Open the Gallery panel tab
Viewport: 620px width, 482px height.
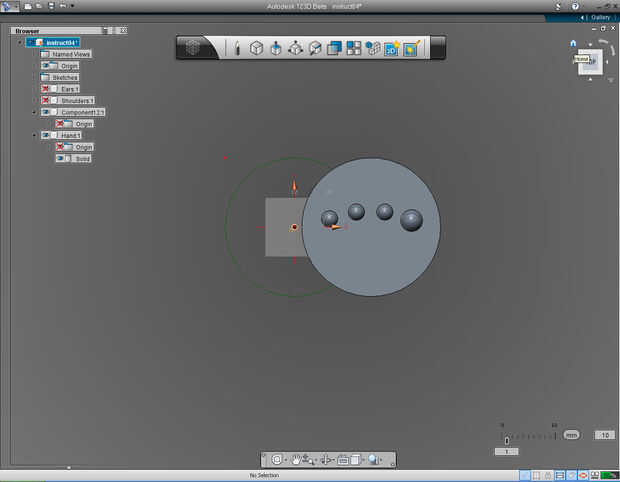(x=600, y=17)
